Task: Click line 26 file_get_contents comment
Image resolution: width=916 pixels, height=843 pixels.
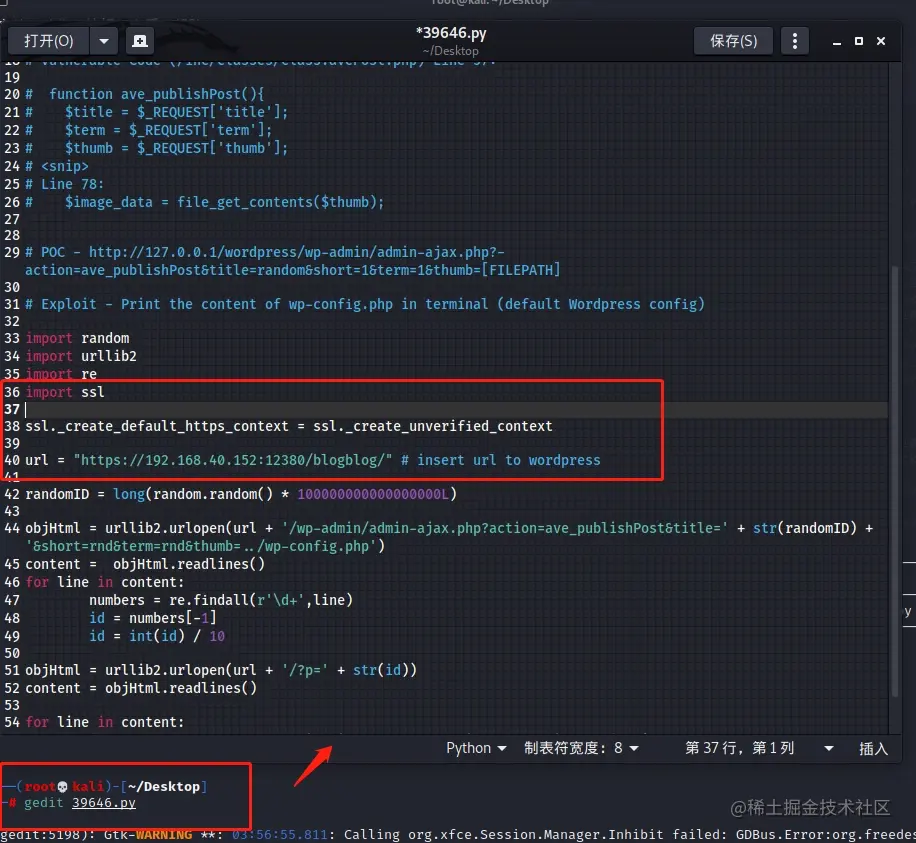Action: 204,202
